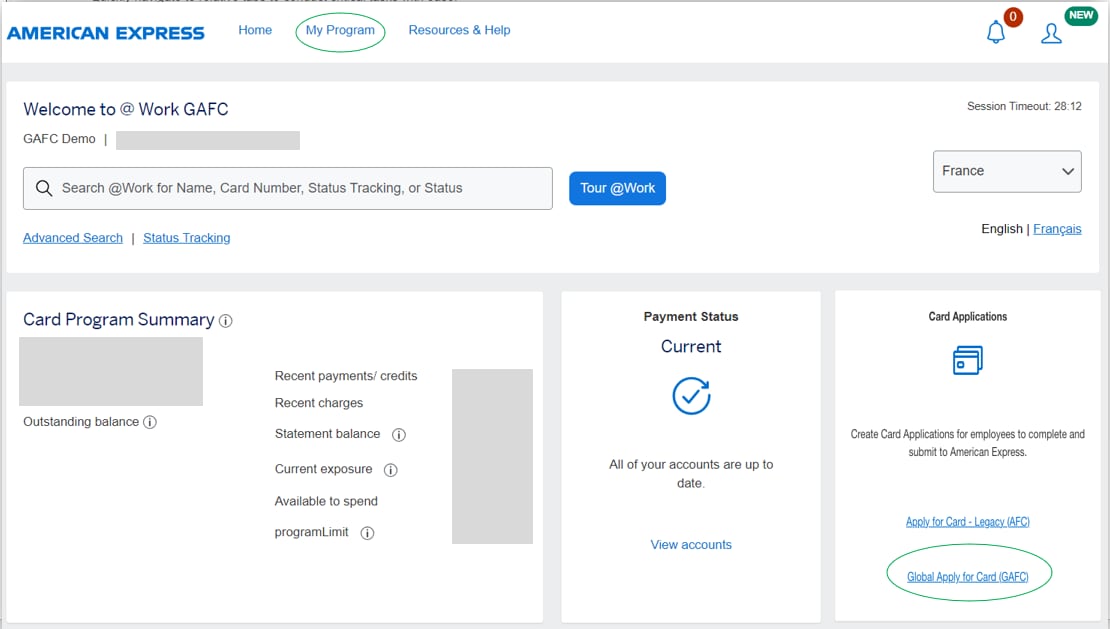Click the Outstanding balance info icon

(x=150, y=422)
